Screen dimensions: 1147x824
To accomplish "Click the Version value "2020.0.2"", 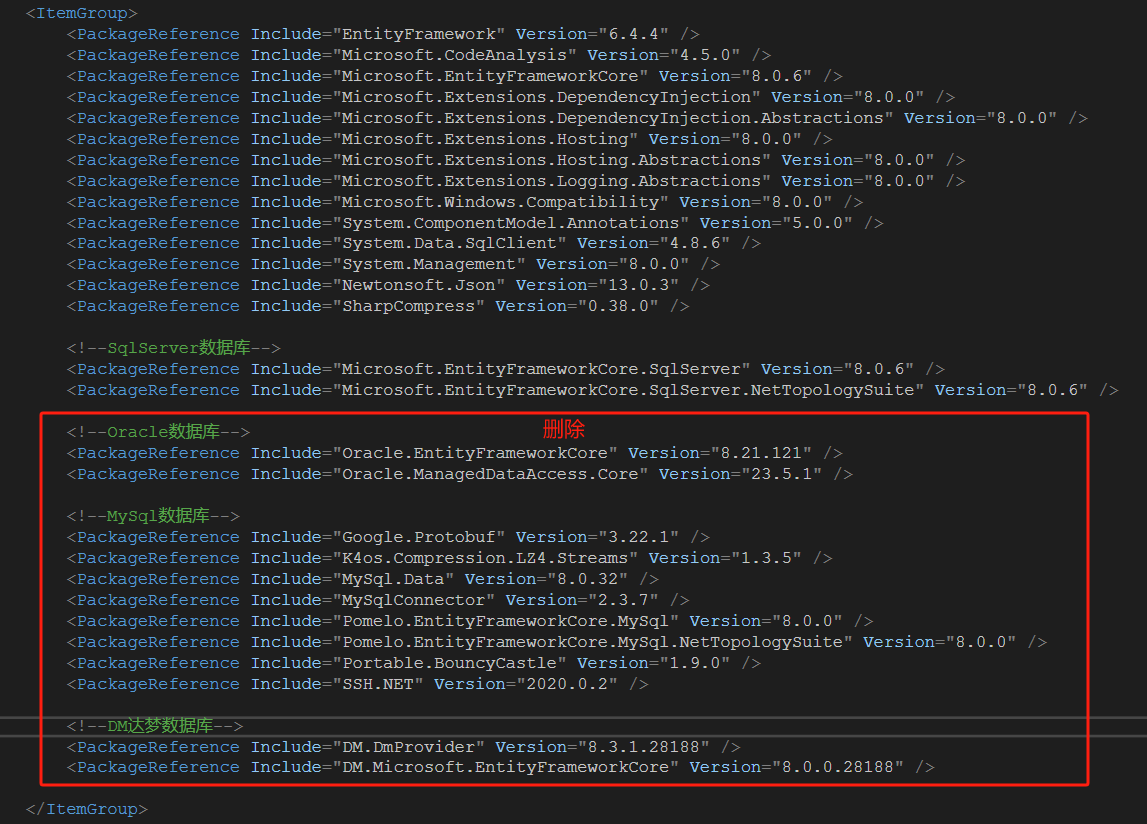I will (567, 684).
